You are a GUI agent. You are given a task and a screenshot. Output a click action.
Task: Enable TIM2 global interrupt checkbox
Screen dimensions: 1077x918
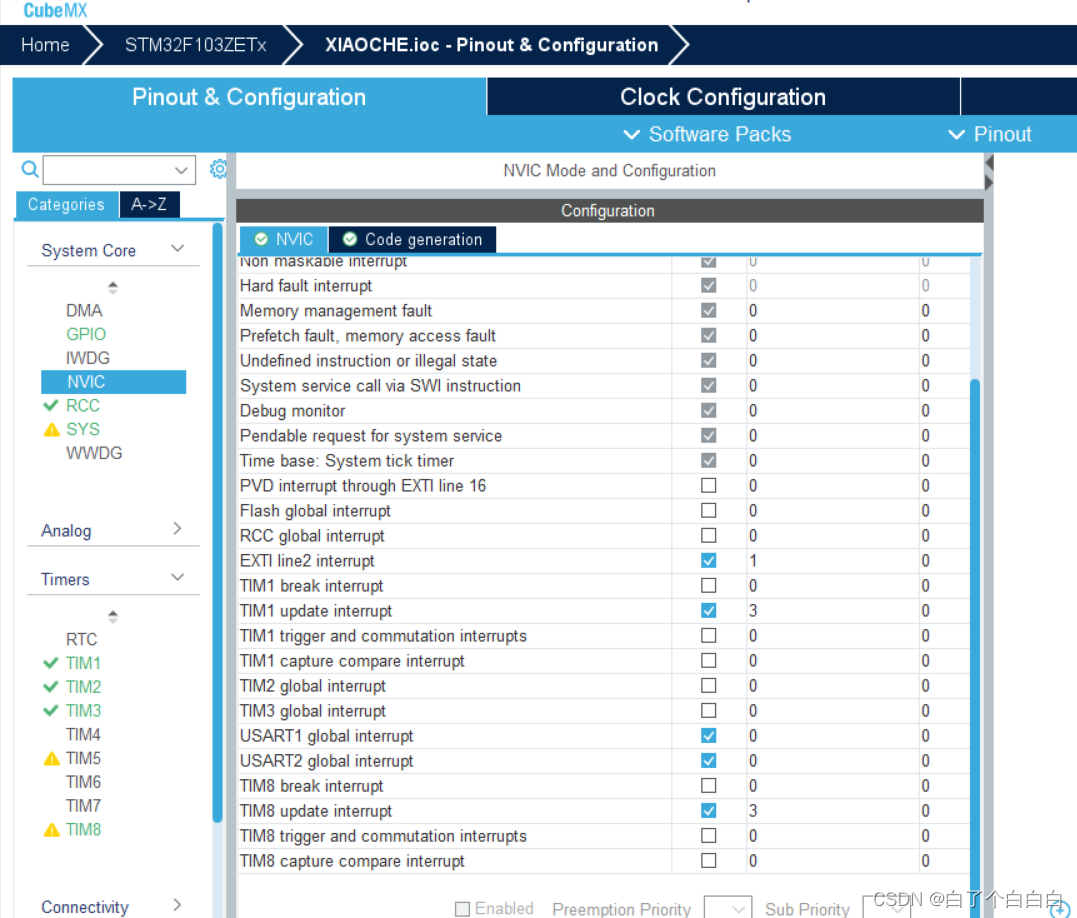708,686
